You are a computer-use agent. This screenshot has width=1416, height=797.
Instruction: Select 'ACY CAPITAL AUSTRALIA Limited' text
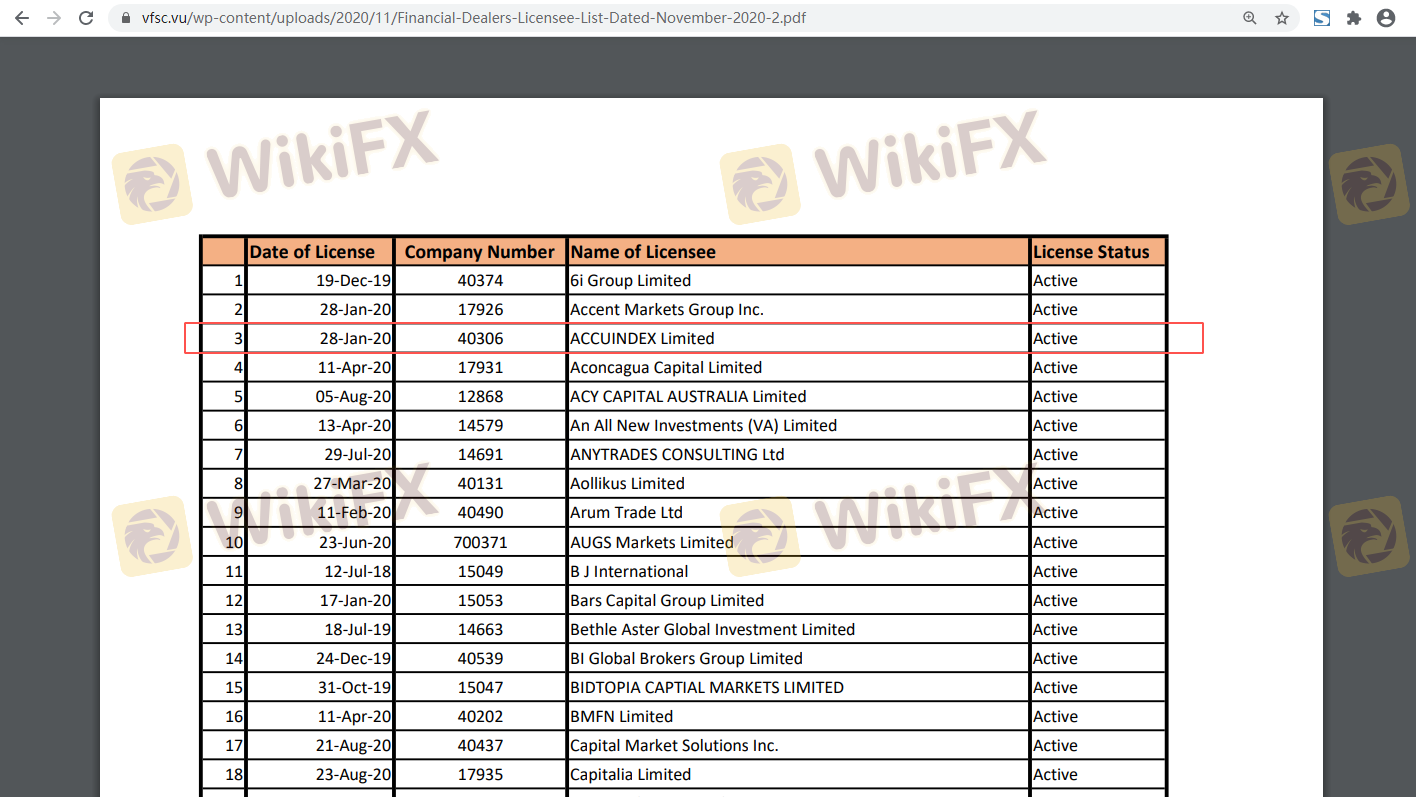(x=688, y=397)
